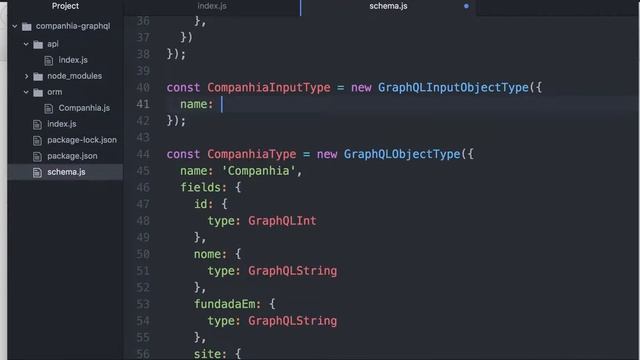Click the name key on line 41
The image size is (640, 360).
[x=193, y=104]
